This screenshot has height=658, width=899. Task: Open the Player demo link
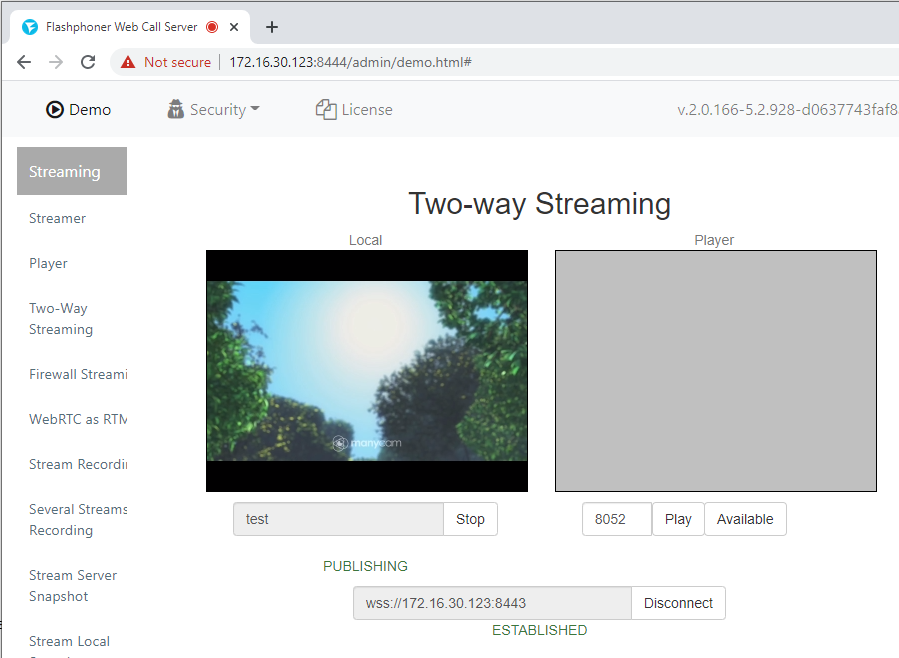tap(48, 264)
